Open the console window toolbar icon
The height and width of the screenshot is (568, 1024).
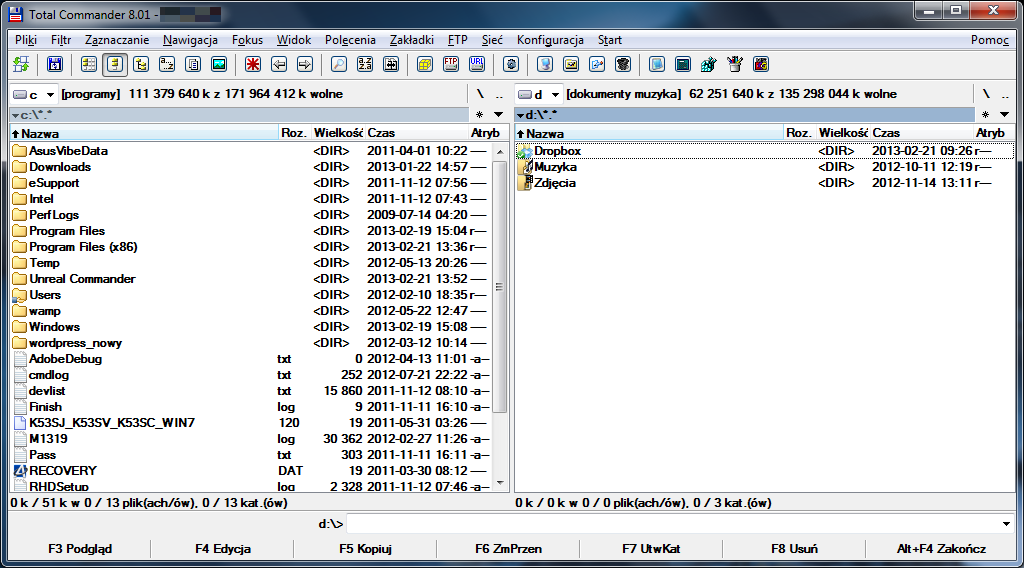click(683, 64)
